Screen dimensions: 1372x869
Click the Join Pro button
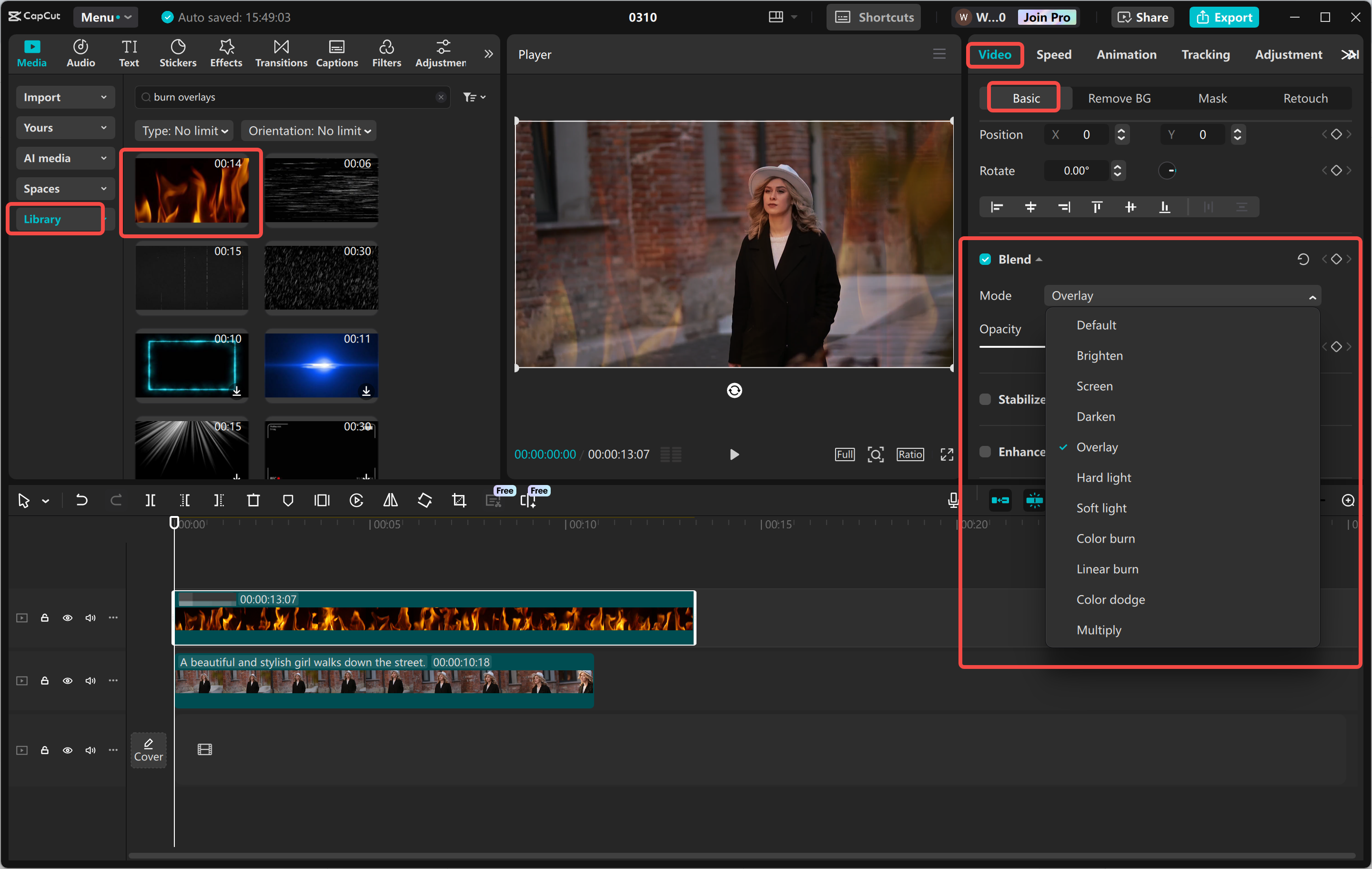point(1047,17)
